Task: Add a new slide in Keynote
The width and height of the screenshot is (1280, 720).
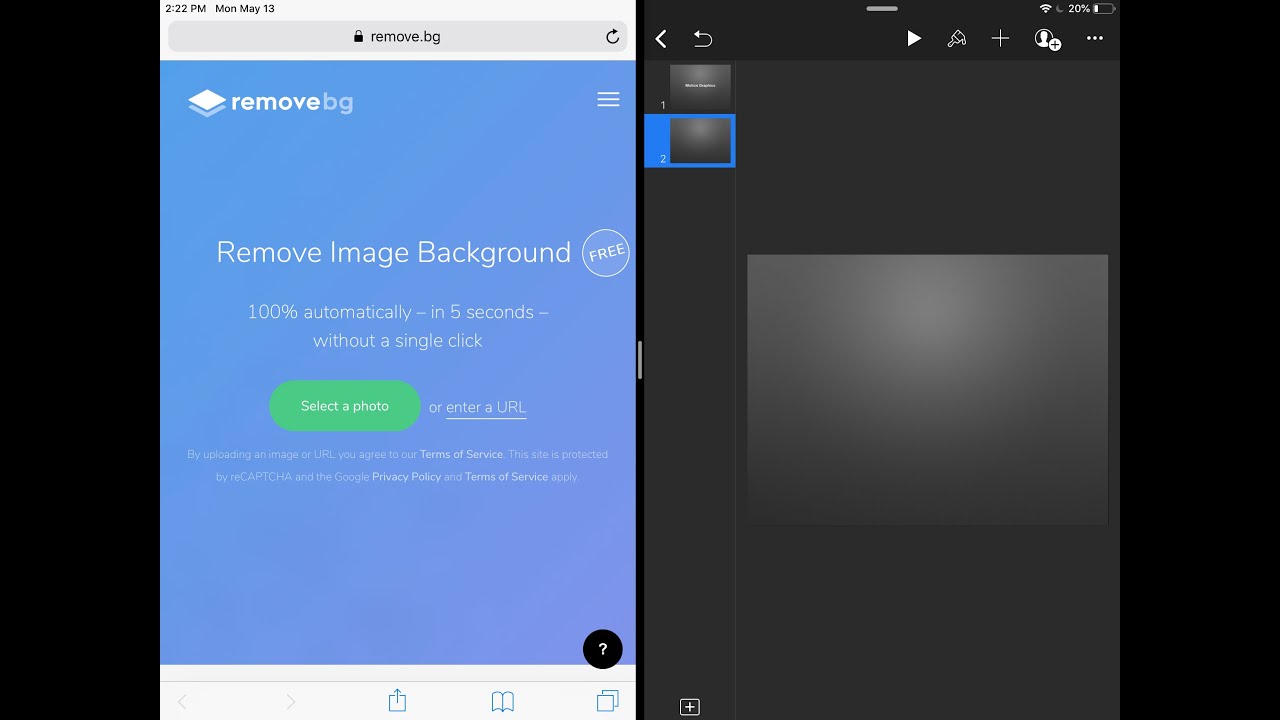Action: pos(689,707)
